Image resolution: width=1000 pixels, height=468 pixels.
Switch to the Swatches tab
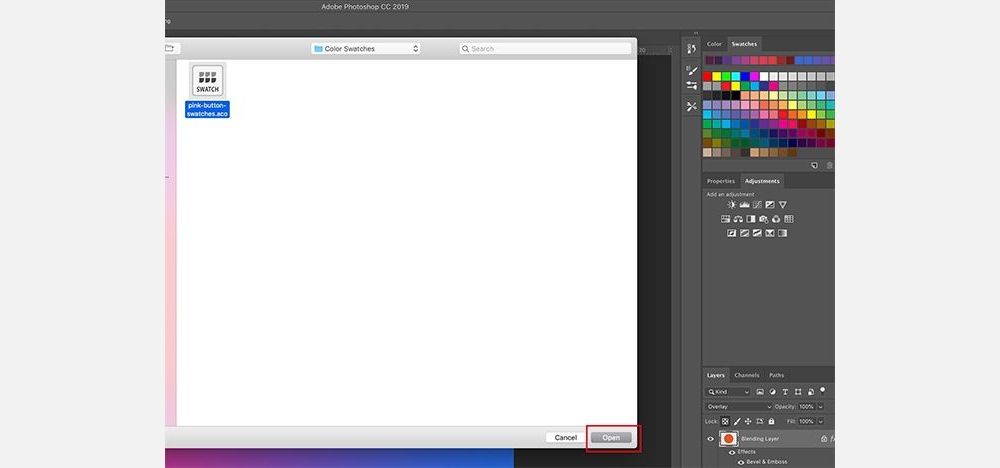tap(744, 44)
